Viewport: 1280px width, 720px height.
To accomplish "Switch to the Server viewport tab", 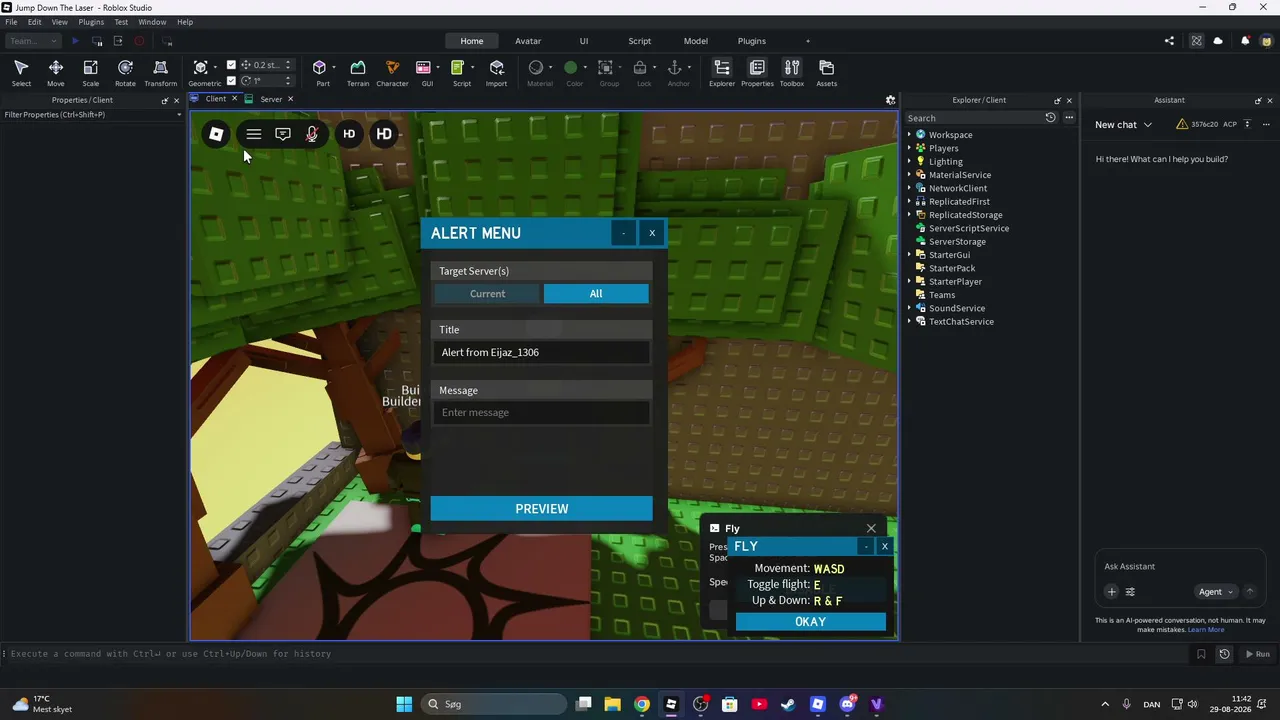I will click(271, 99).
